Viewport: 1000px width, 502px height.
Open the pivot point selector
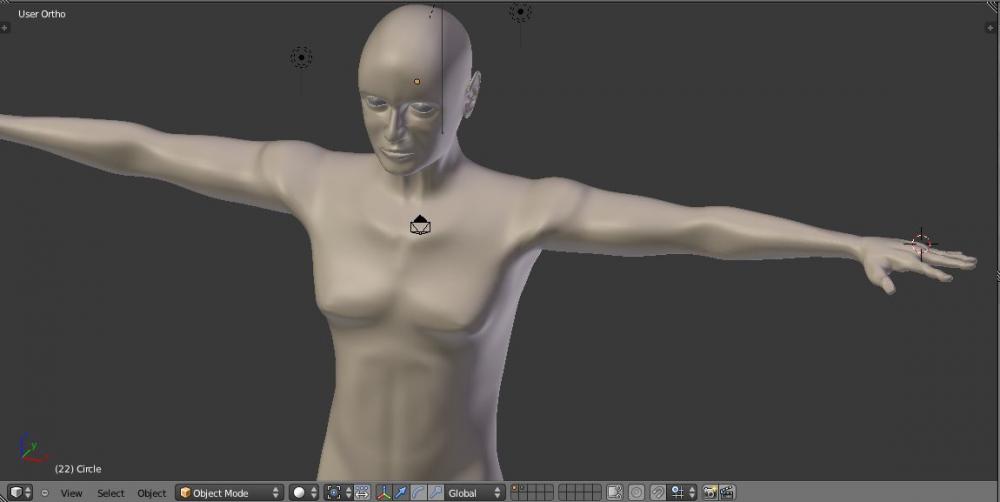coord(338,492)
